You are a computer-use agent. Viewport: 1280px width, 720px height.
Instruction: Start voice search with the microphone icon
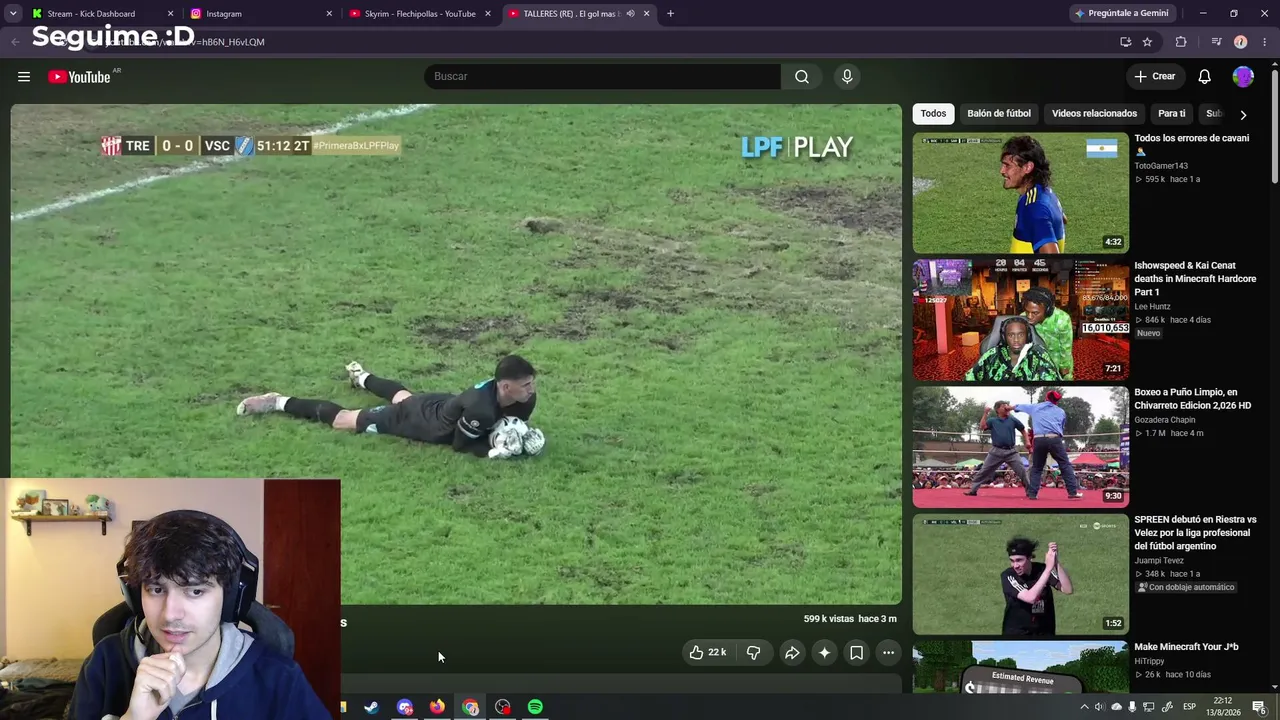pos(847,77)
